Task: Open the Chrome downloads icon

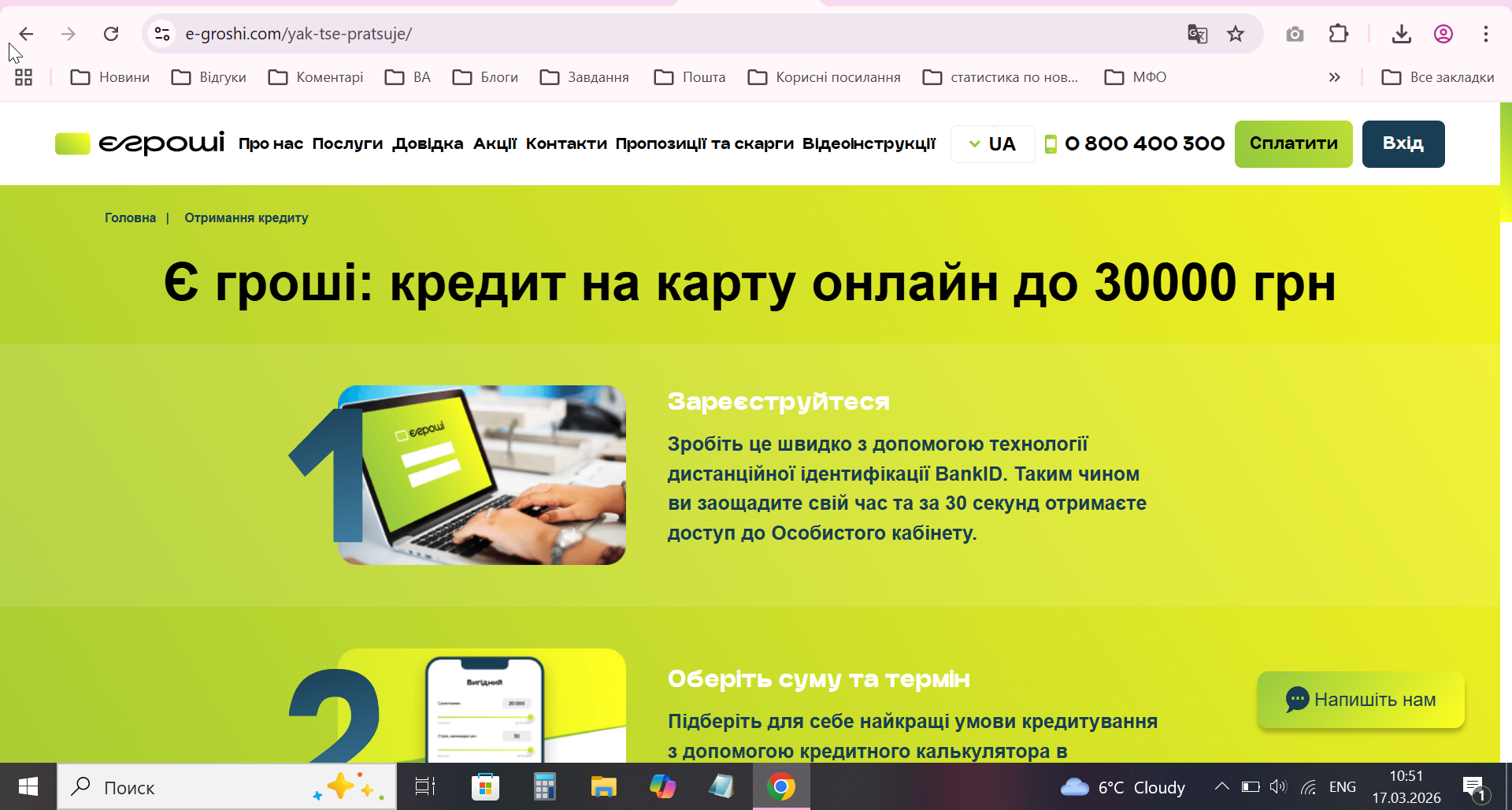Action: (x=1401, y=34)
